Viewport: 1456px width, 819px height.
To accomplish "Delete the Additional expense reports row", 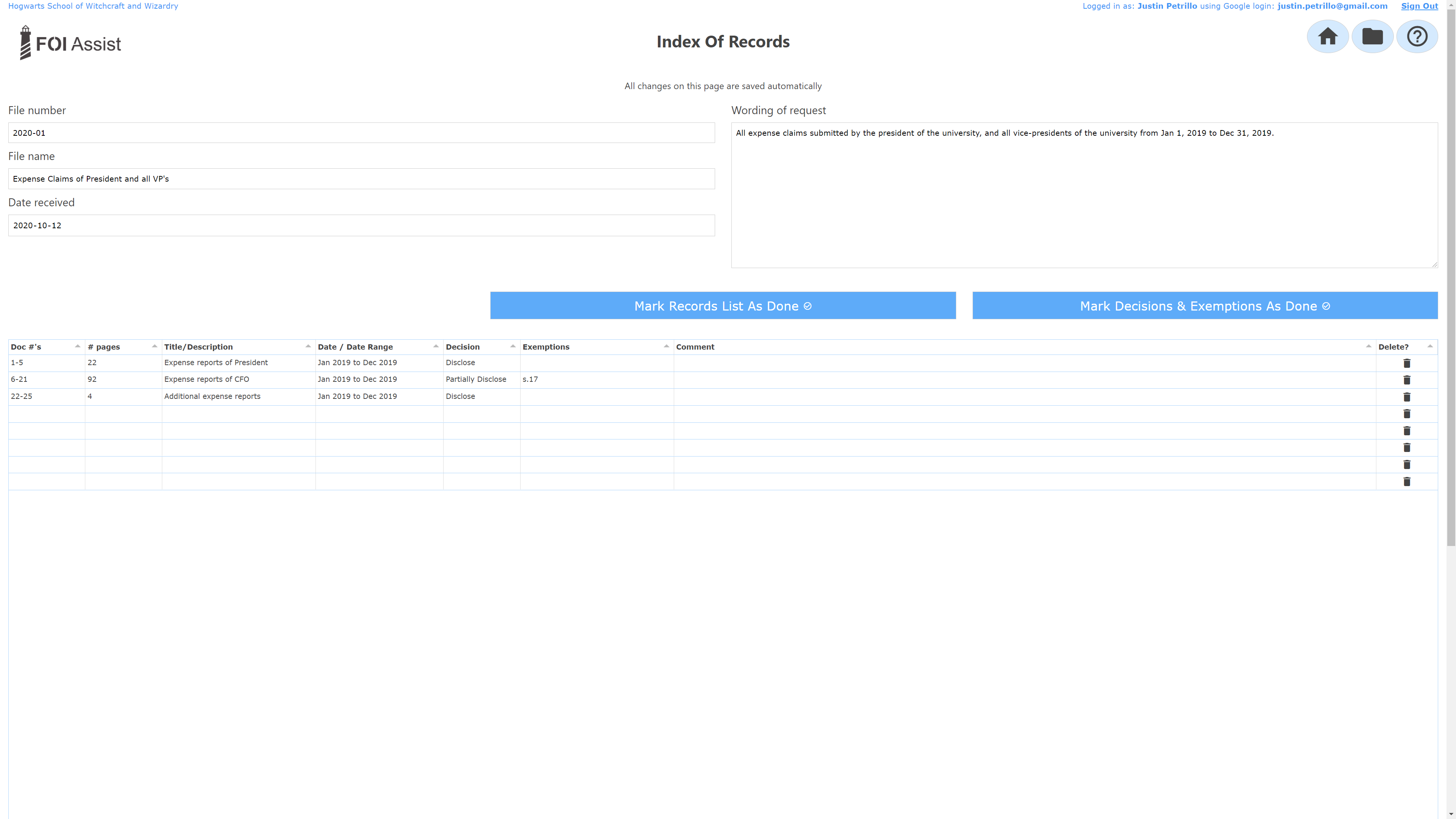I will click(1406, 397).
